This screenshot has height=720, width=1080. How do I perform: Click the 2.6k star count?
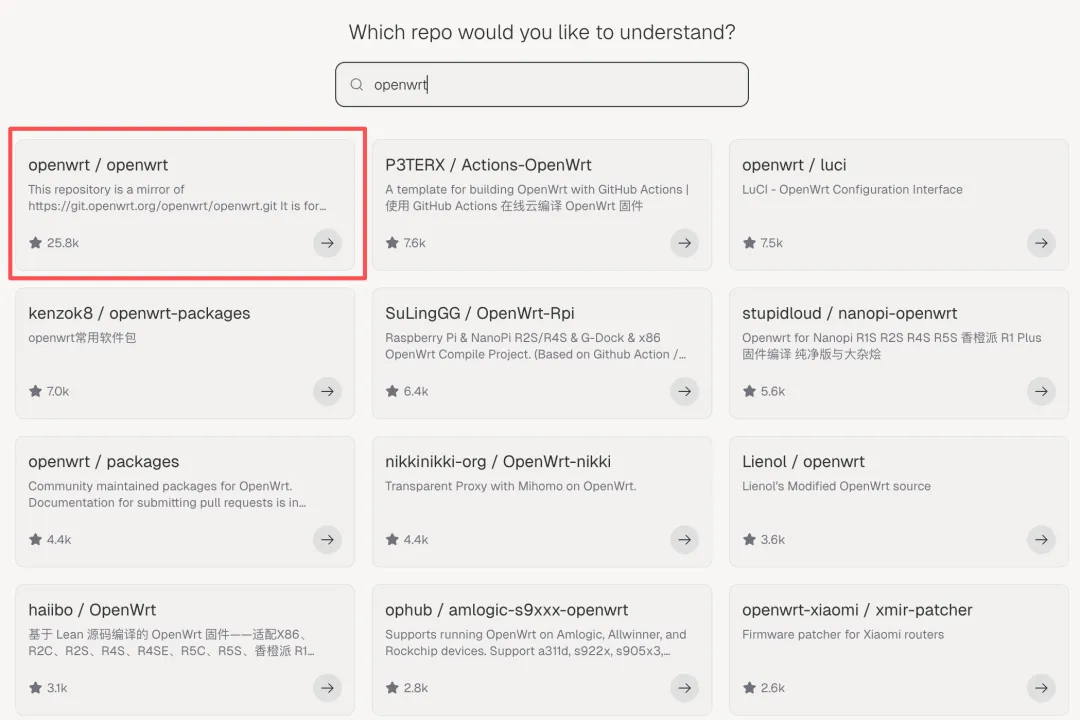pos(773,688)
